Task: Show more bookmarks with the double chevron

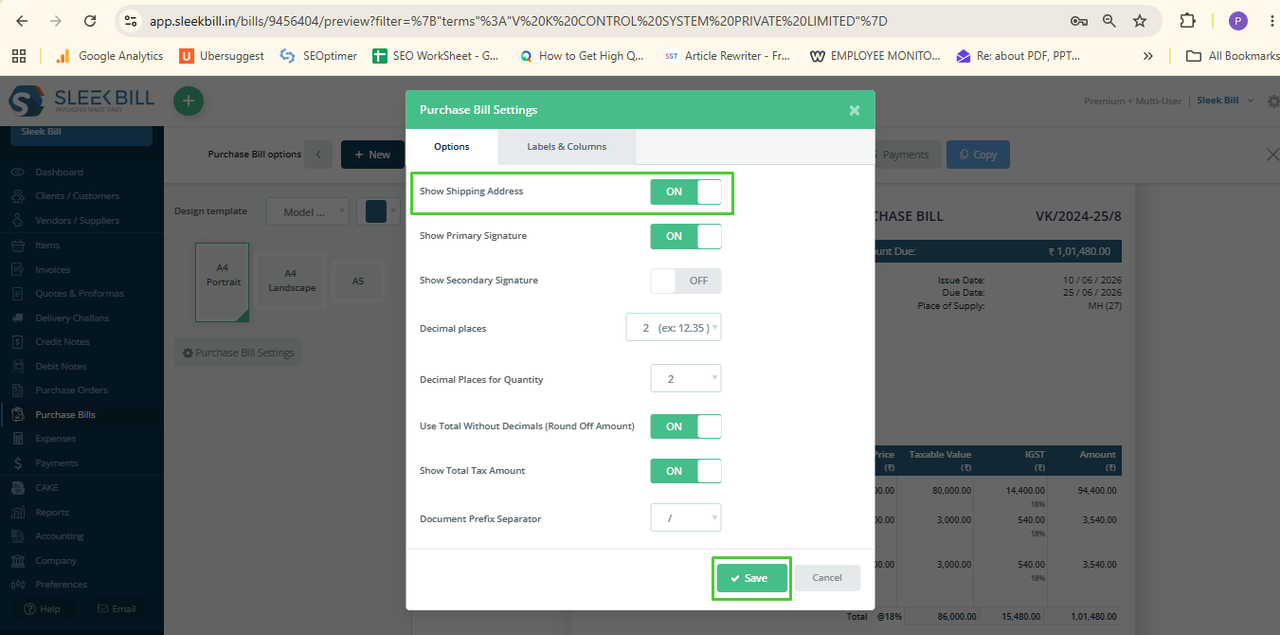Action: 1148,56
